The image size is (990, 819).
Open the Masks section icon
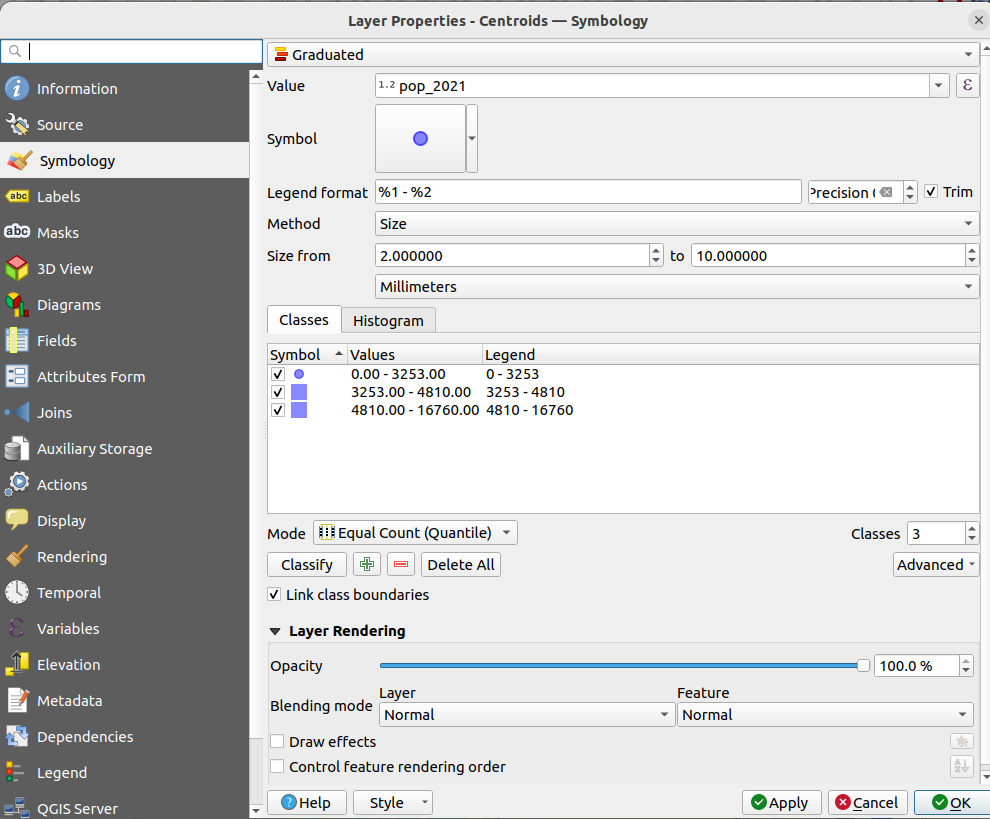point(17,232)
